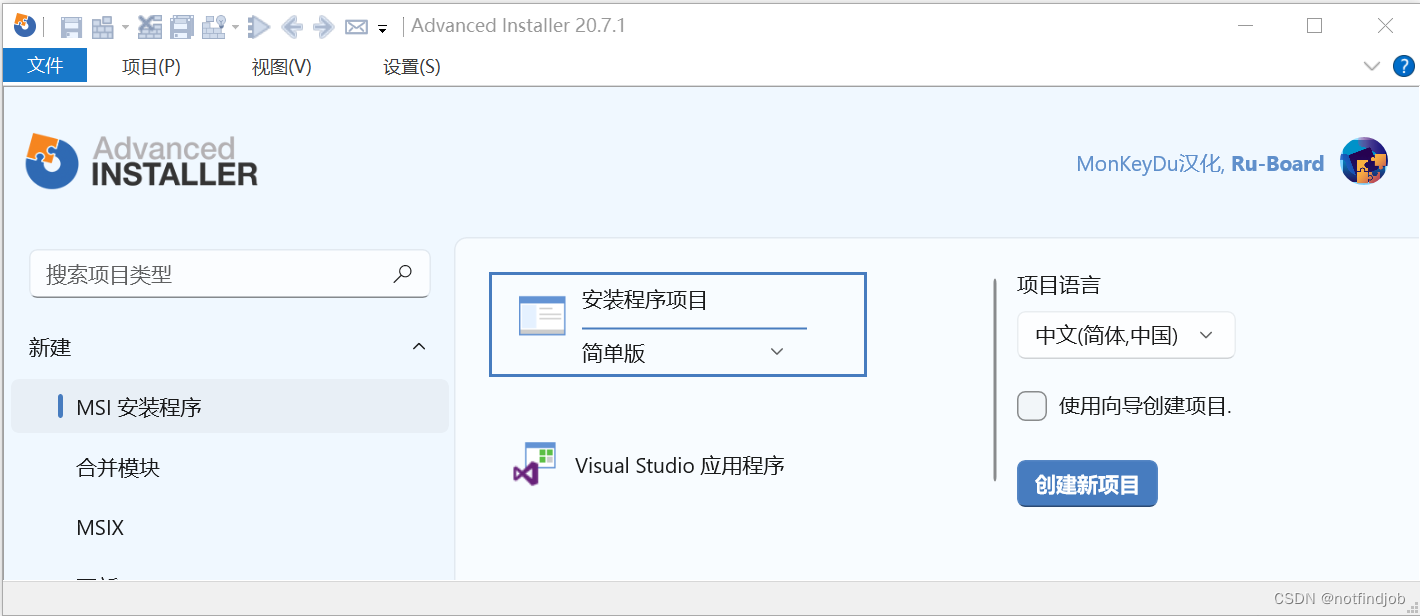Click the send Feedback envelope icon
Image resolution: width=1420 pixels, height=616 pixels.
[x=355, y=26]
